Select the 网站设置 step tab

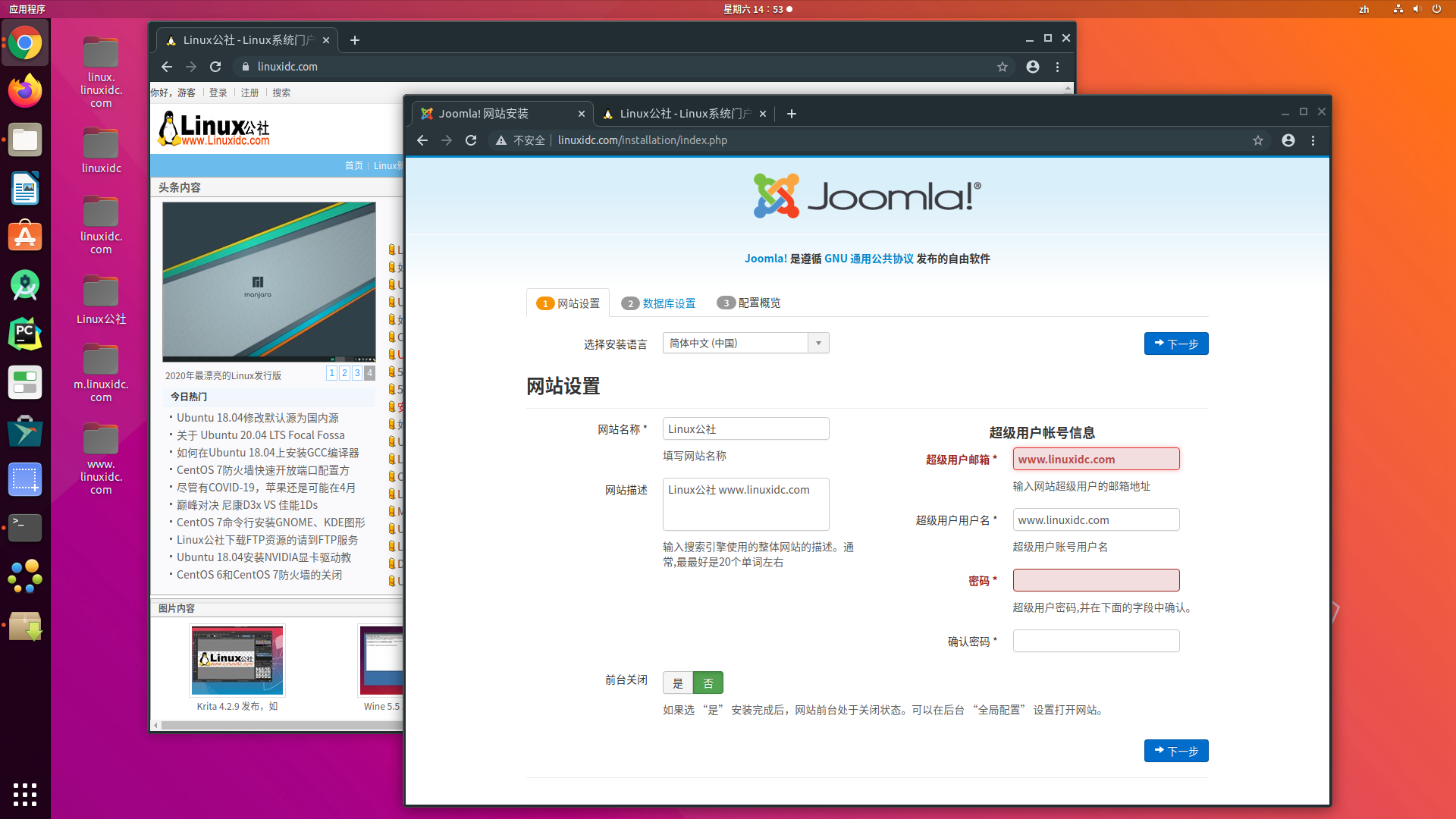[x=568, y=303]
